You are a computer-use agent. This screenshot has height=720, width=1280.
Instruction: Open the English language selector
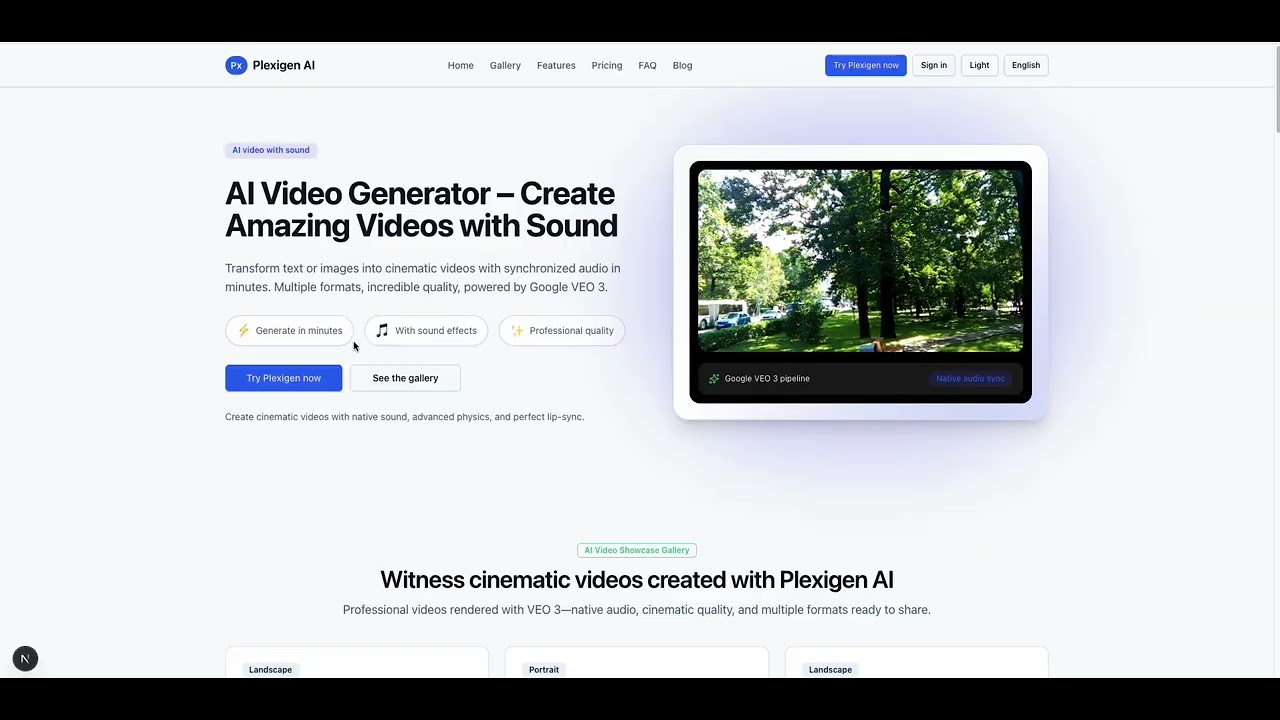(x=1026, y=65)
